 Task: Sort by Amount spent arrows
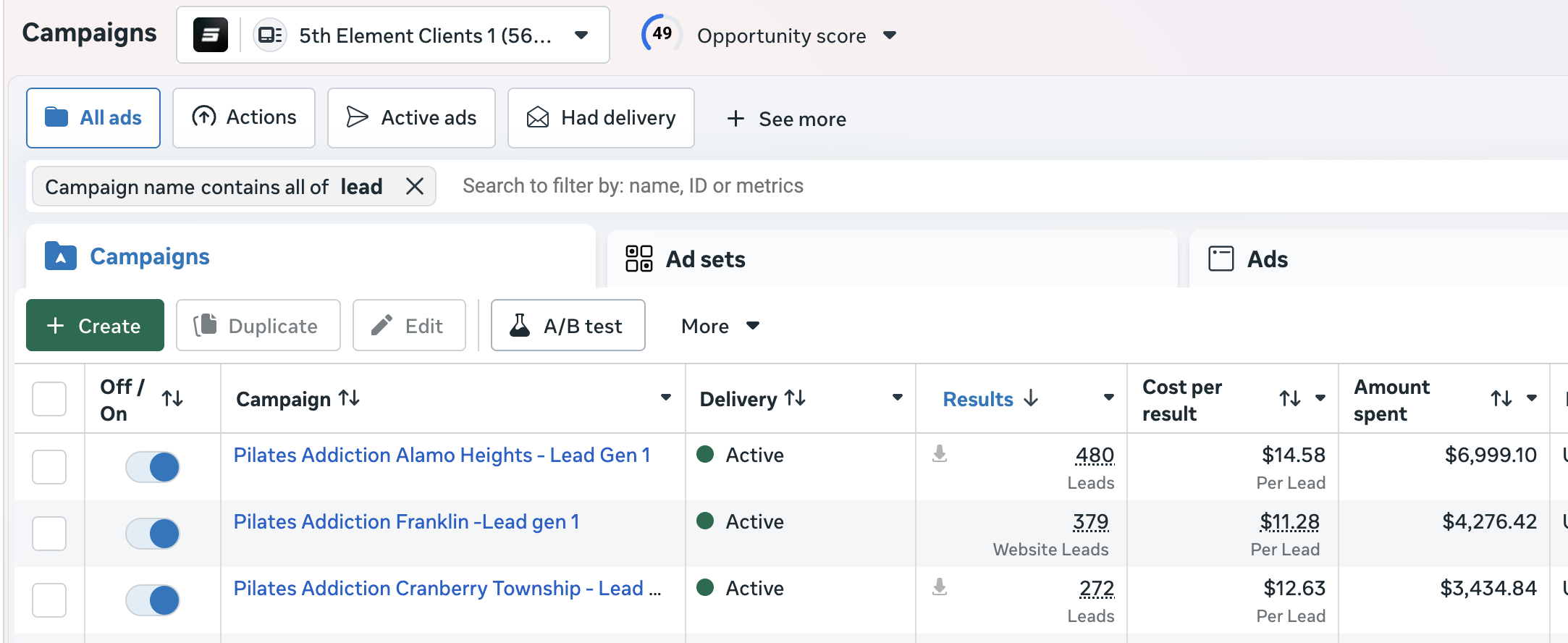pyautogui.click(x=1501, y=398)
